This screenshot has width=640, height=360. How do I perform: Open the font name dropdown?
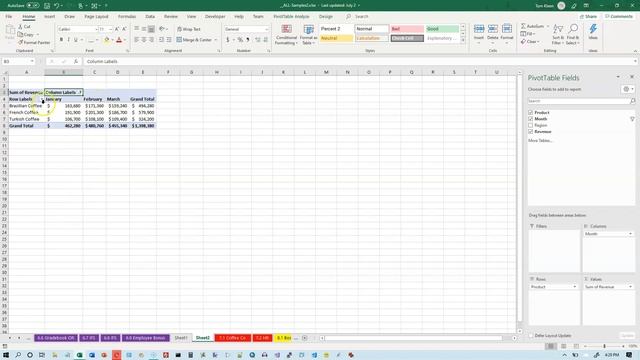click(96, 29)
